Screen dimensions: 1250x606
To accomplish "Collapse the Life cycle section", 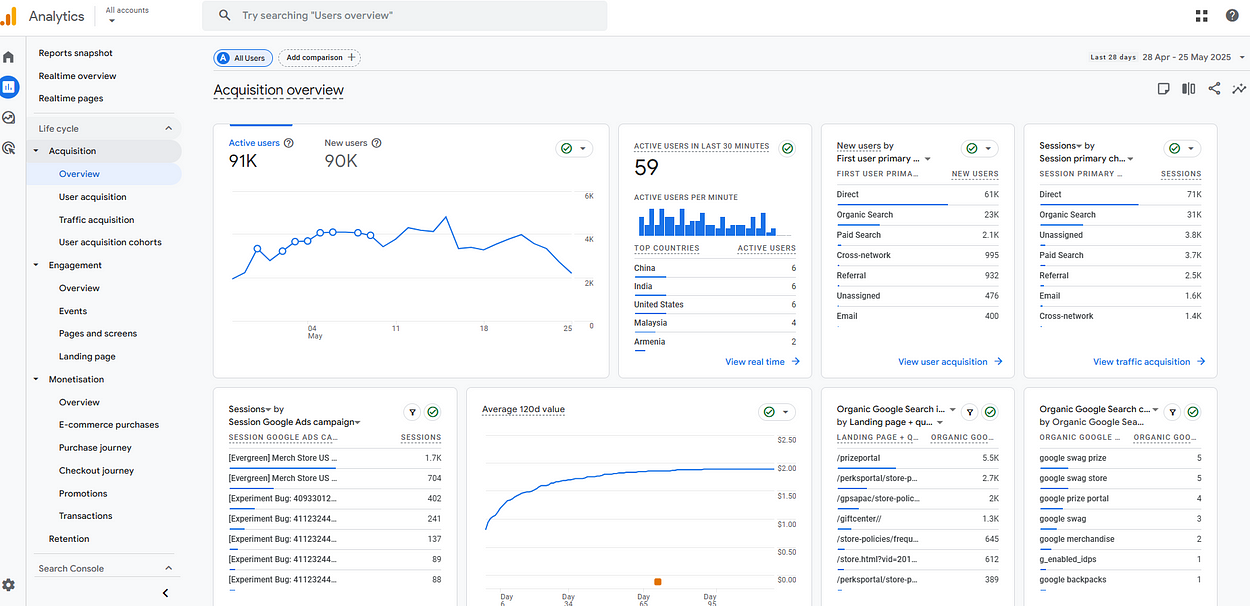I will tap(168, 128).
